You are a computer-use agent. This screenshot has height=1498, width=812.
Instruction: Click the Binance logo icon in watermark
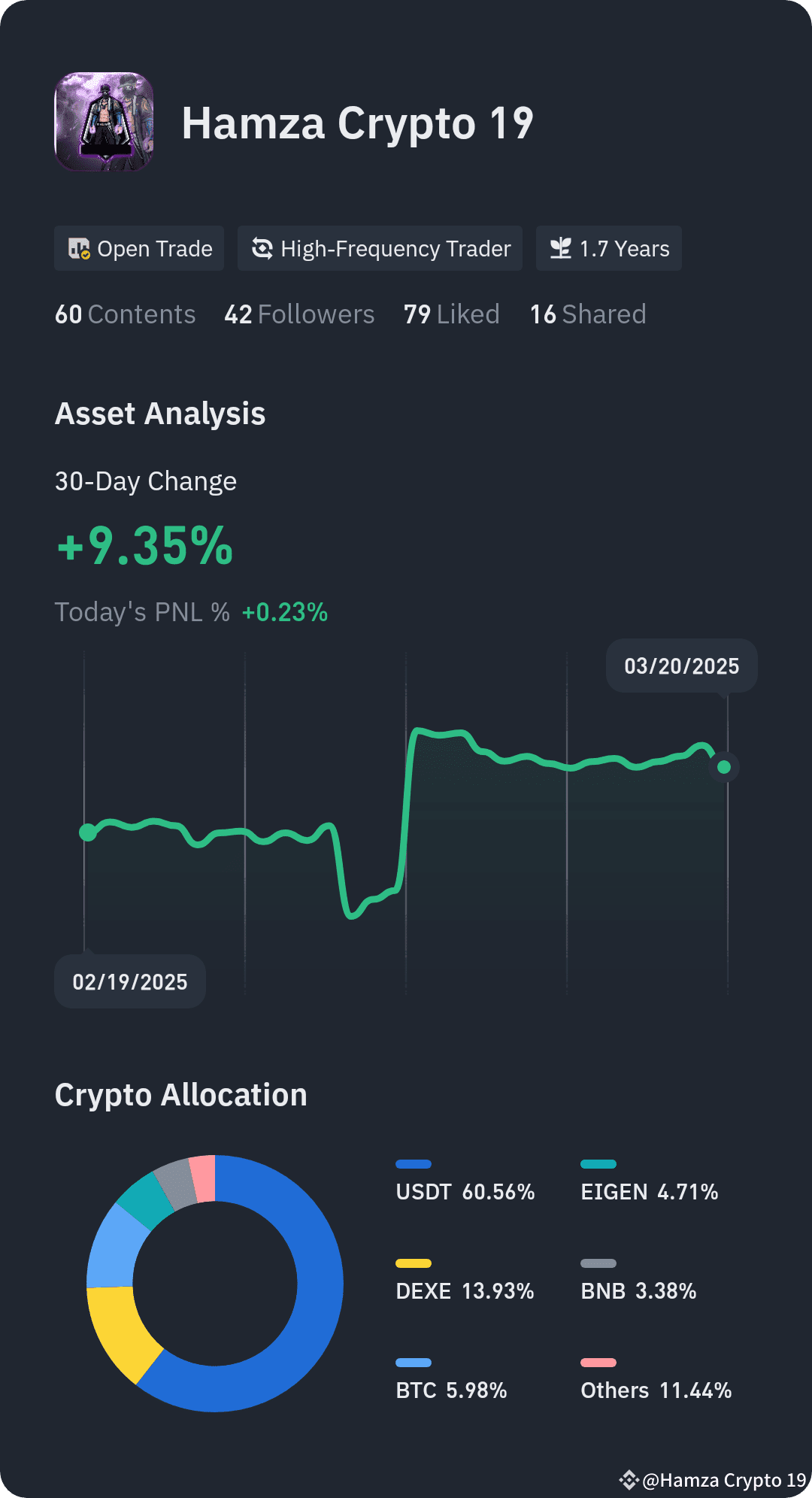[629, 1480]
